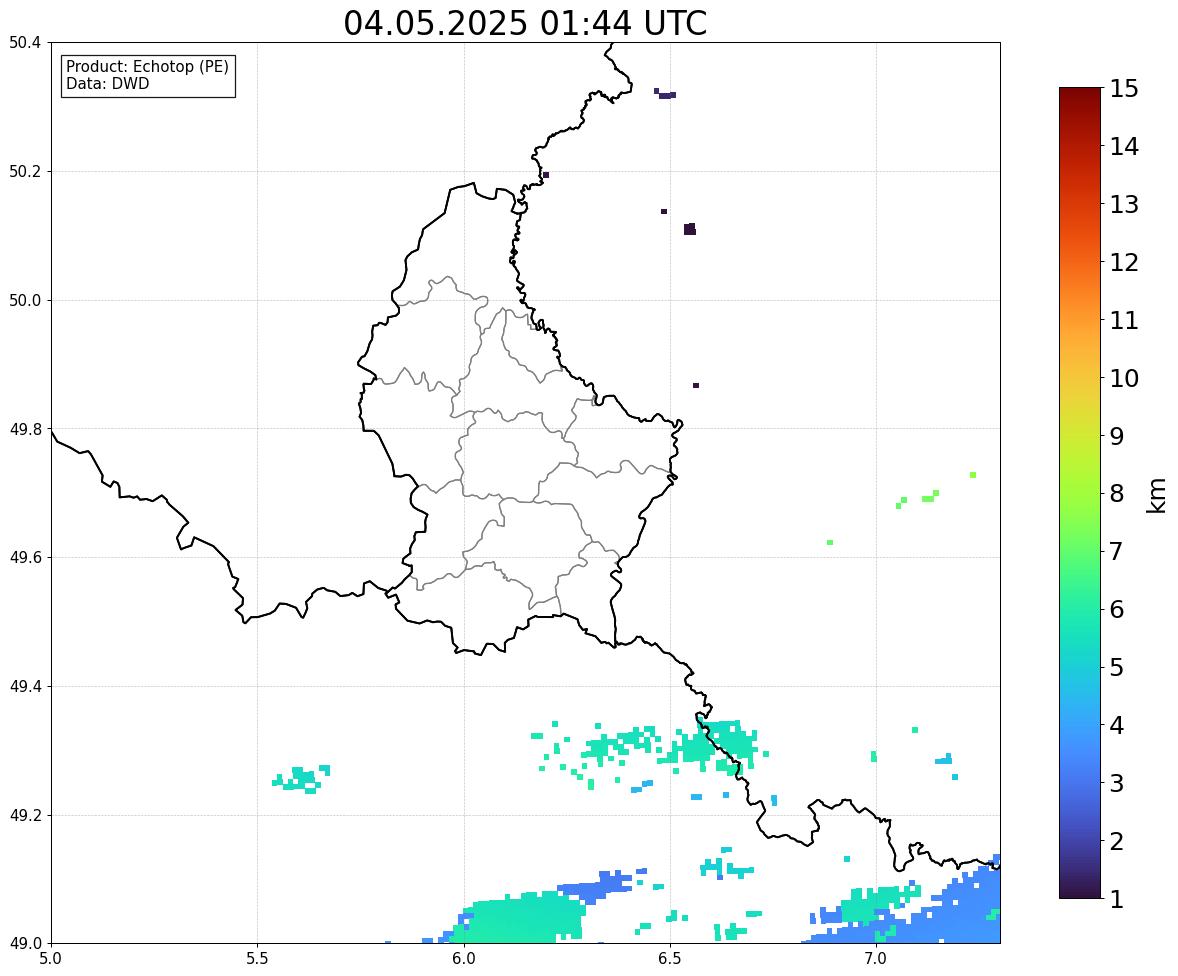The image size is (1178, 976).
Task: Click the colorbar tick value 2
Action: [1117, 841]
